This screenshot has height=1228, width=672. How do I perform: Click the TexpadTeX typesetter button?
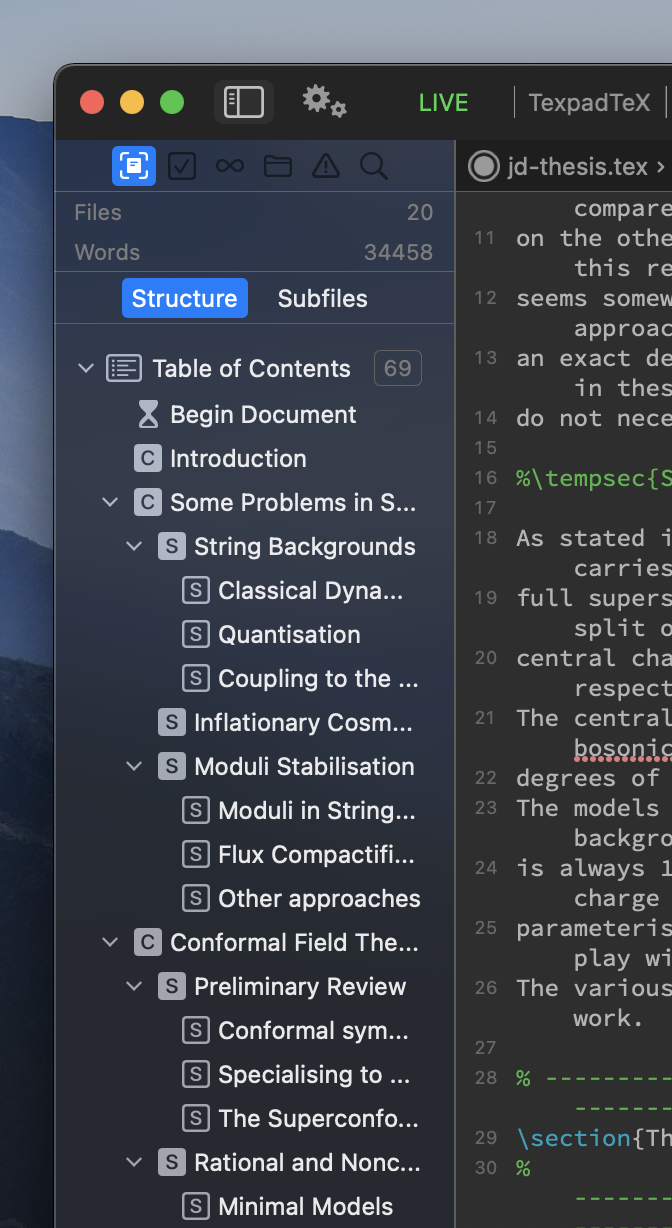pyautogui.click(x=589, y=103)
